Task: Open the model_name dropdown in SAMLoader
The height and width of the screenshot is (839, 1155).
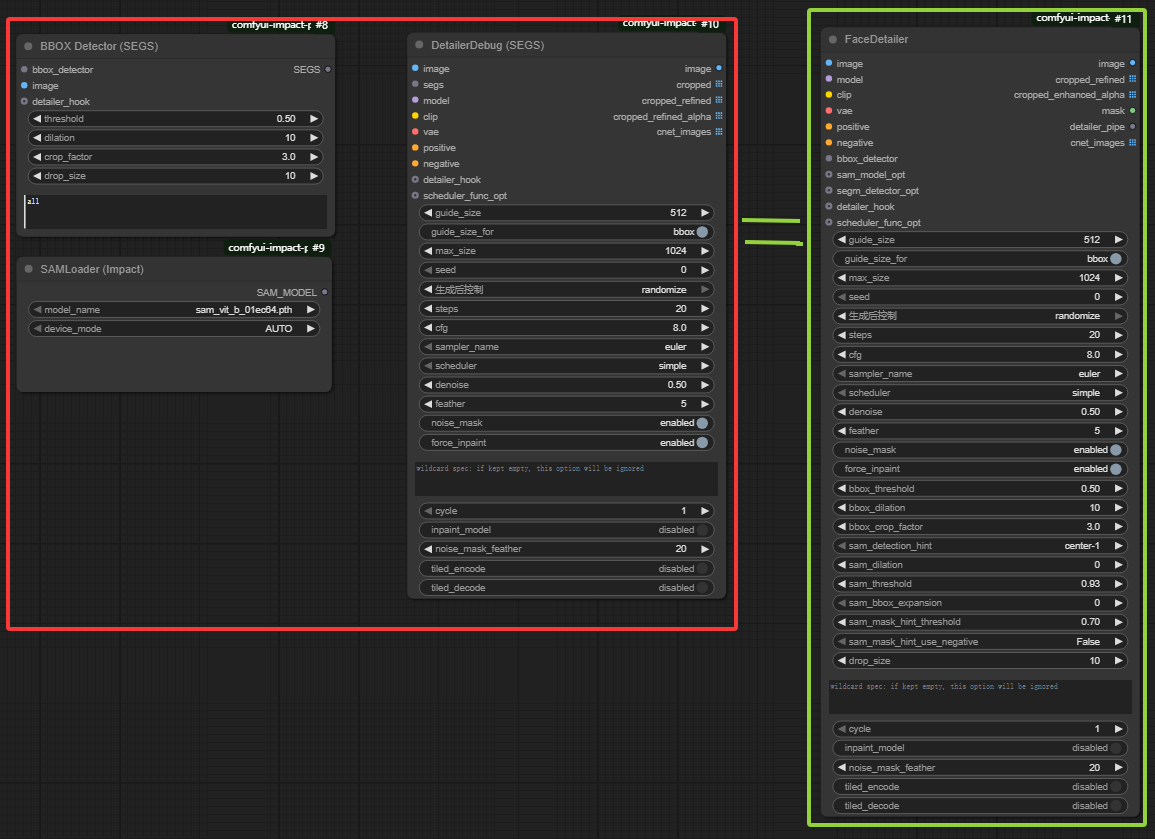Action: [175, 310]
